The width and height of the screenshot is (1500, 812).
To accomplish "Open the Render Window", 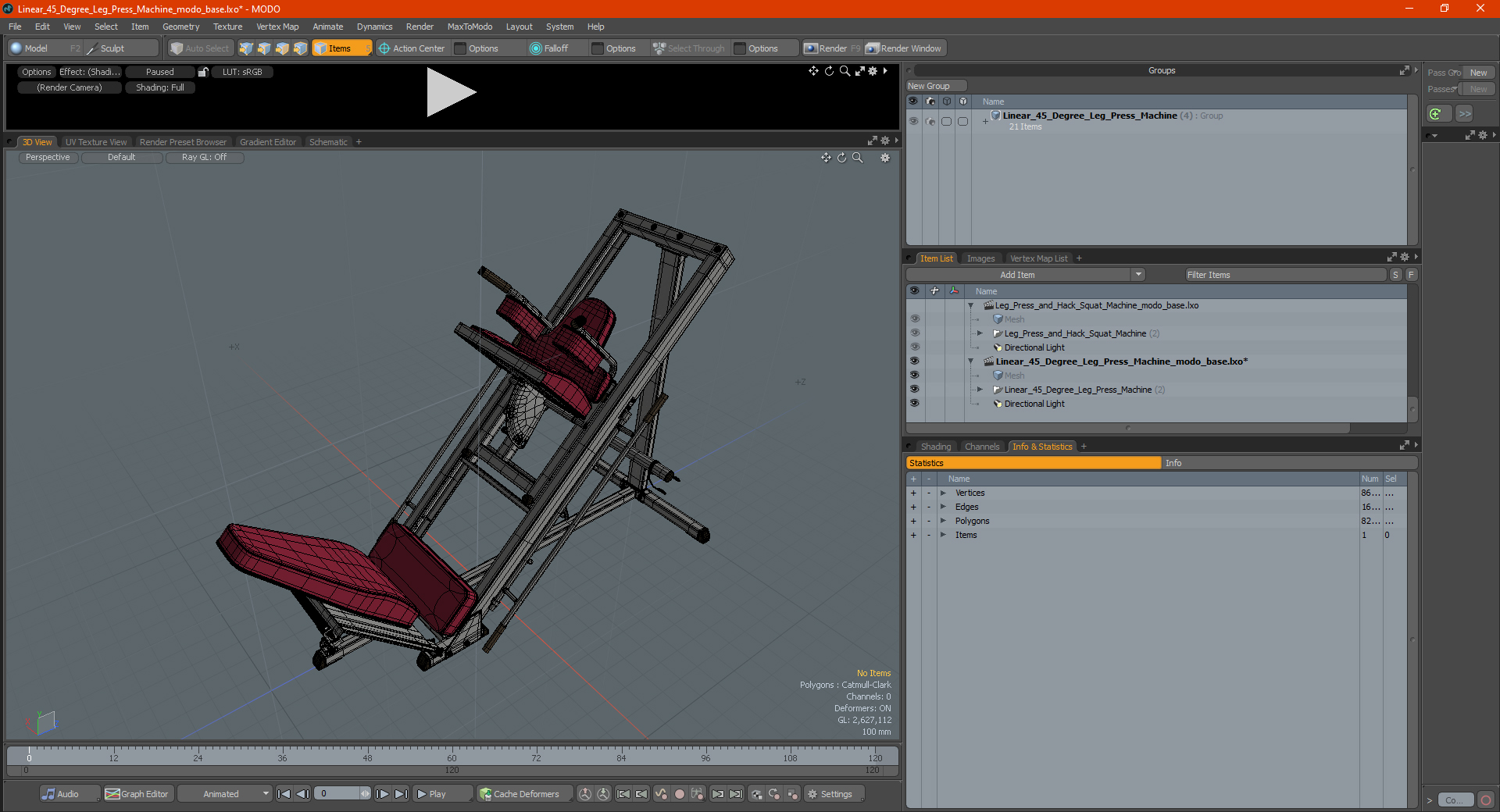I will [x=905, y=48].
